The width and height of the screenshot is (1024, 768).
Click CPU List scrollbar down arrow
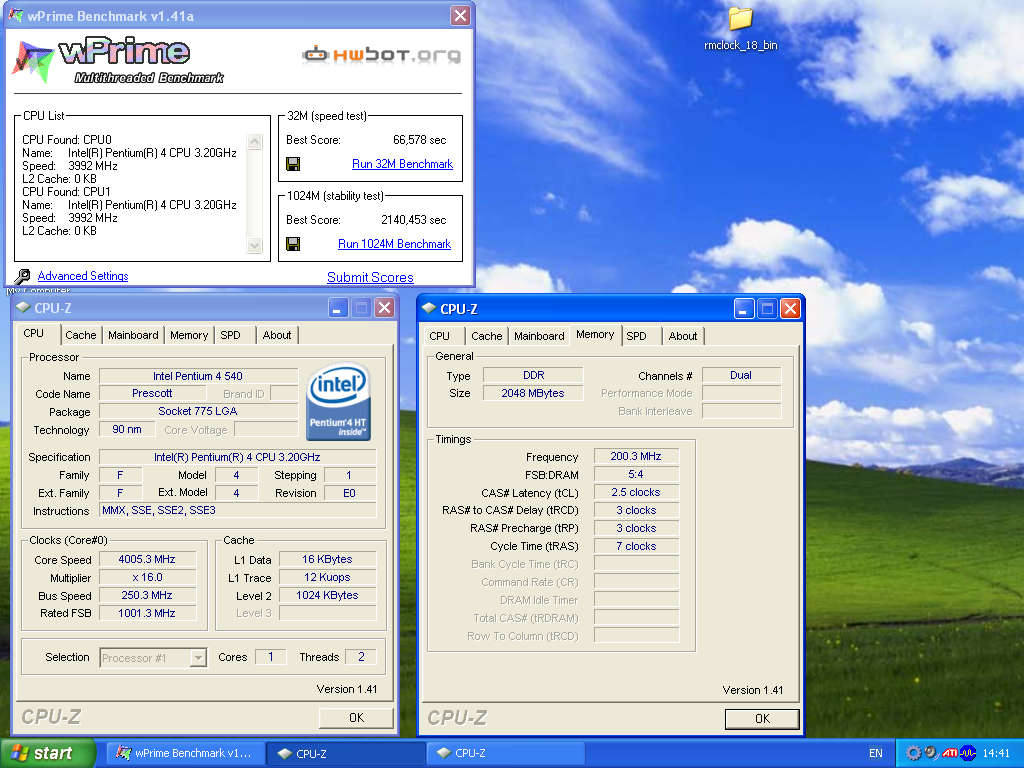click(x=255, y=246)
